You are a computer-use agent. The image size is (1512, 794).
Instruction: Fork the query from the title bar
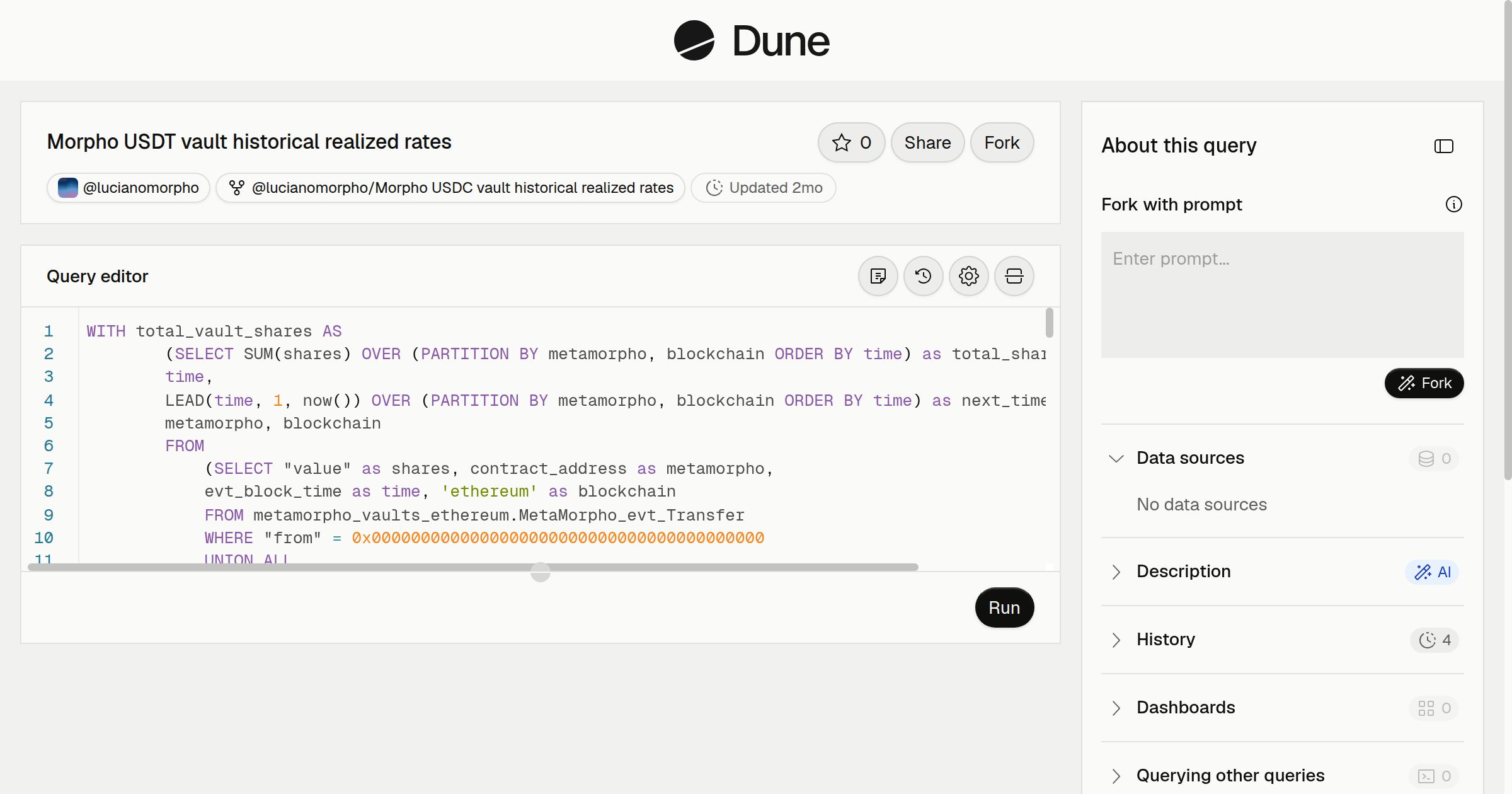click(1002, 142)
